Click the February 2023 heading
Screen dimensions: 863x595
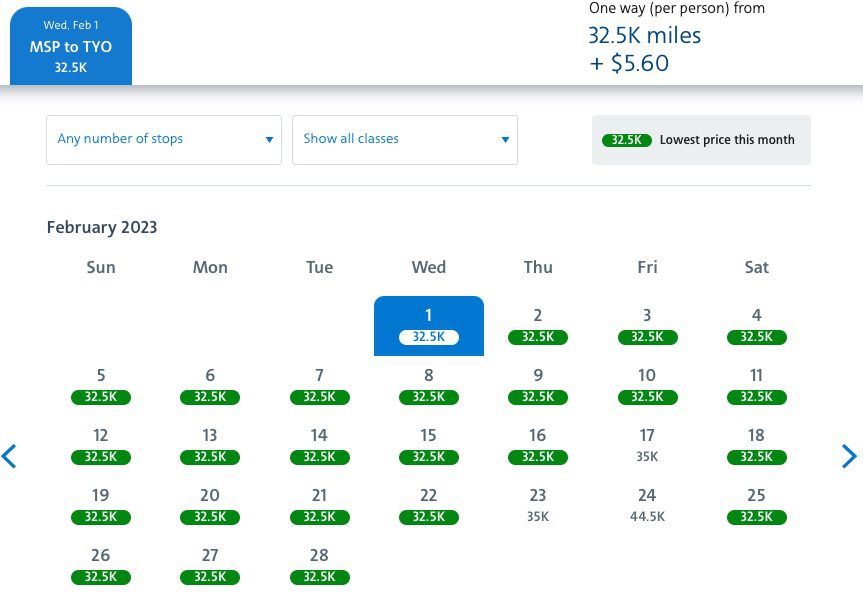(101, 227)
